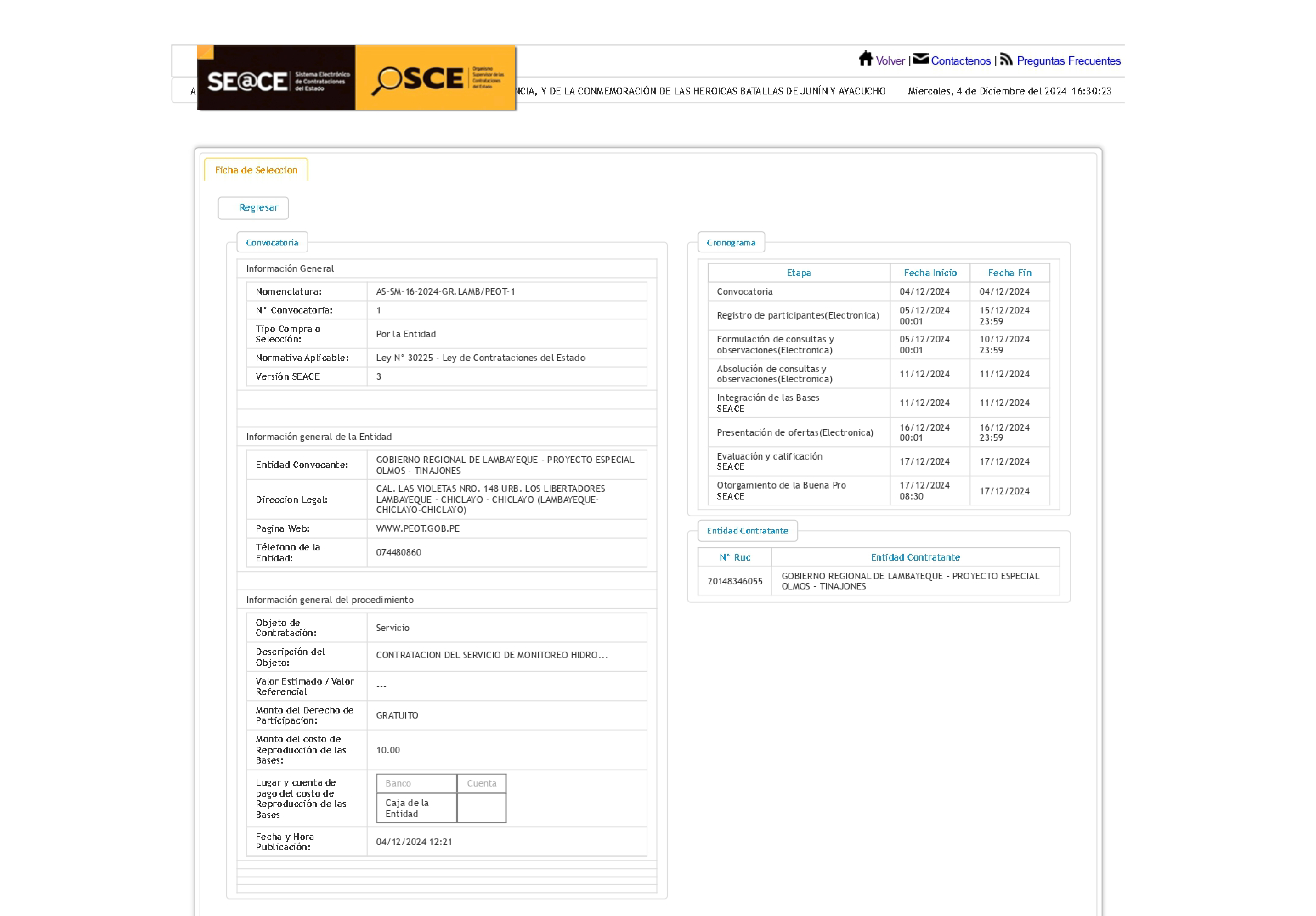Viewport: 1316px width, 916px height.
Task: Click publication date 04/12/2024 12:21
Action: tap(414, 842)
